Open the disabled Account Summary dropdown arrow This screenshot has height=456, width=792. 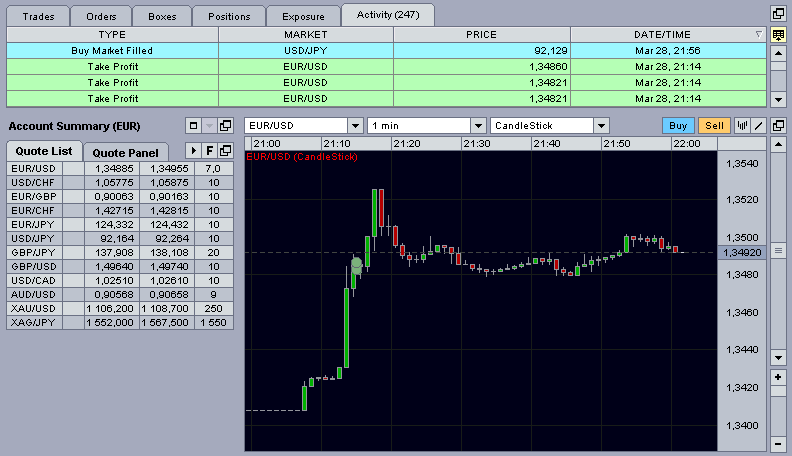pyautogui.click(x=210, y=126)
